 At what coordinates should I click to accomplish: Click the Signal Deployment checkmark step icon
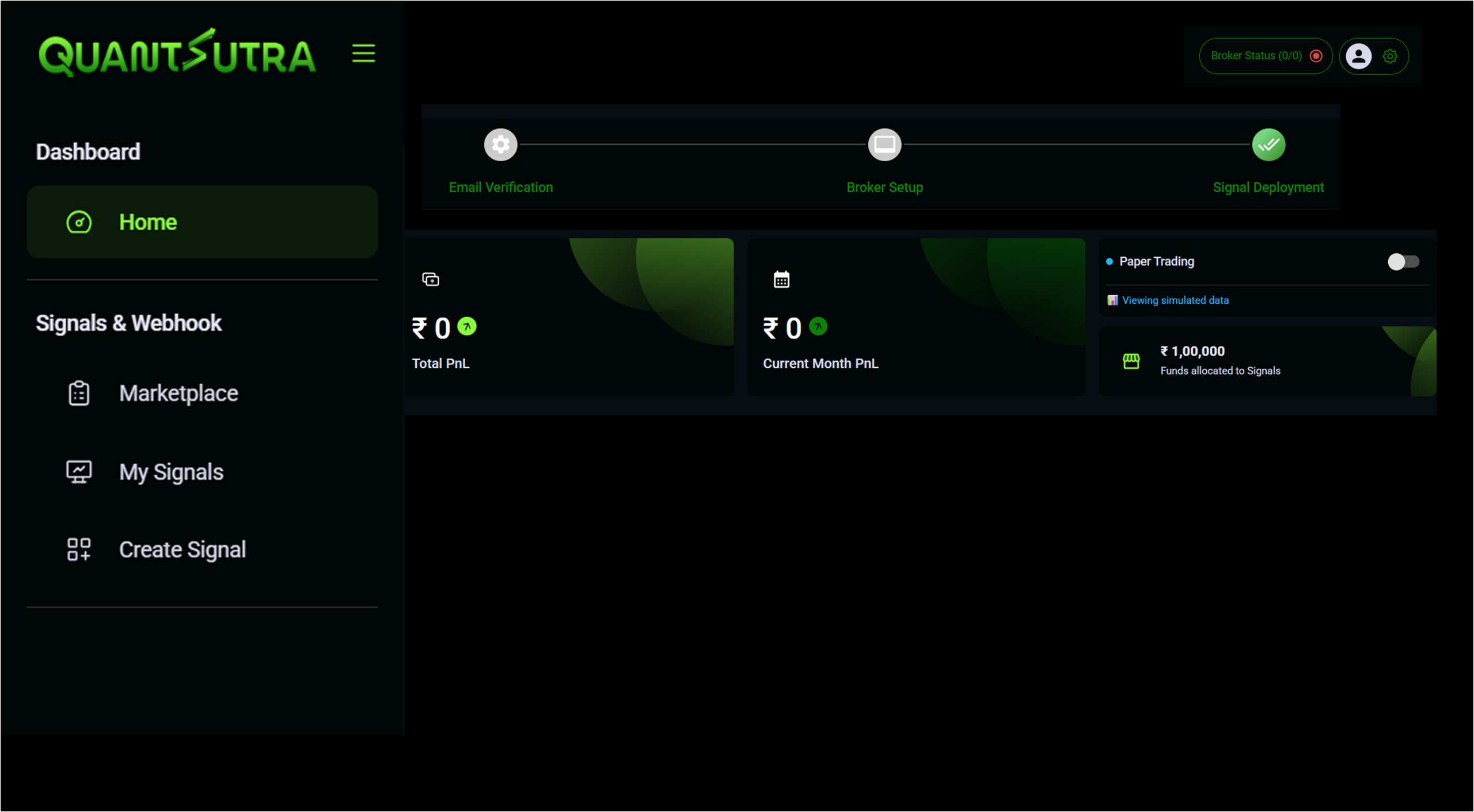pyautogui.click(x=1268, y=144)
